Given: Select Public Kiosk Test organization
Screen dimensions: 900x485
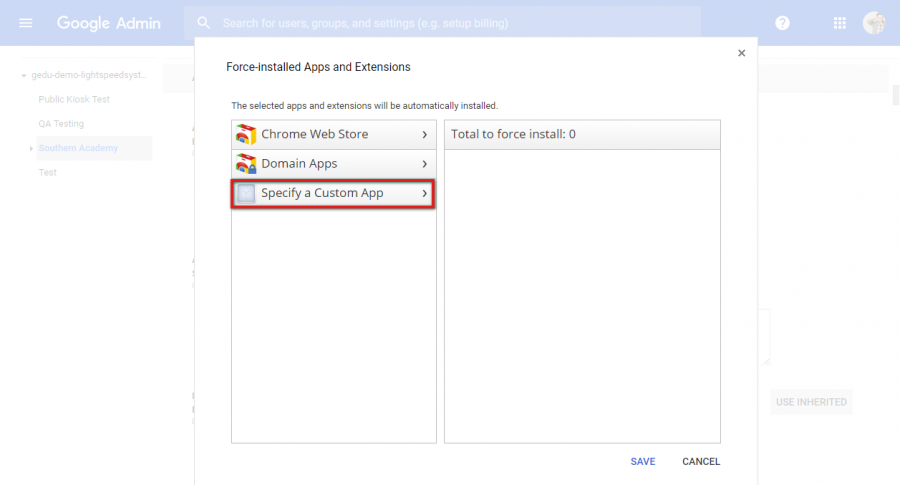Looking at the screenshot, I should (74, 99).
